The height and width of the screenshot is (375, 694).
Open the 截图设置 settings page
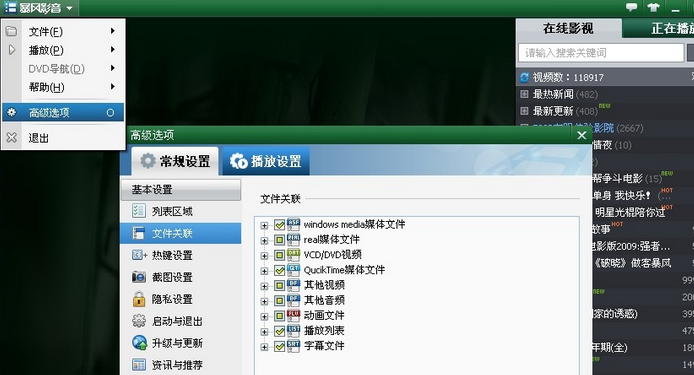point(181,277)
